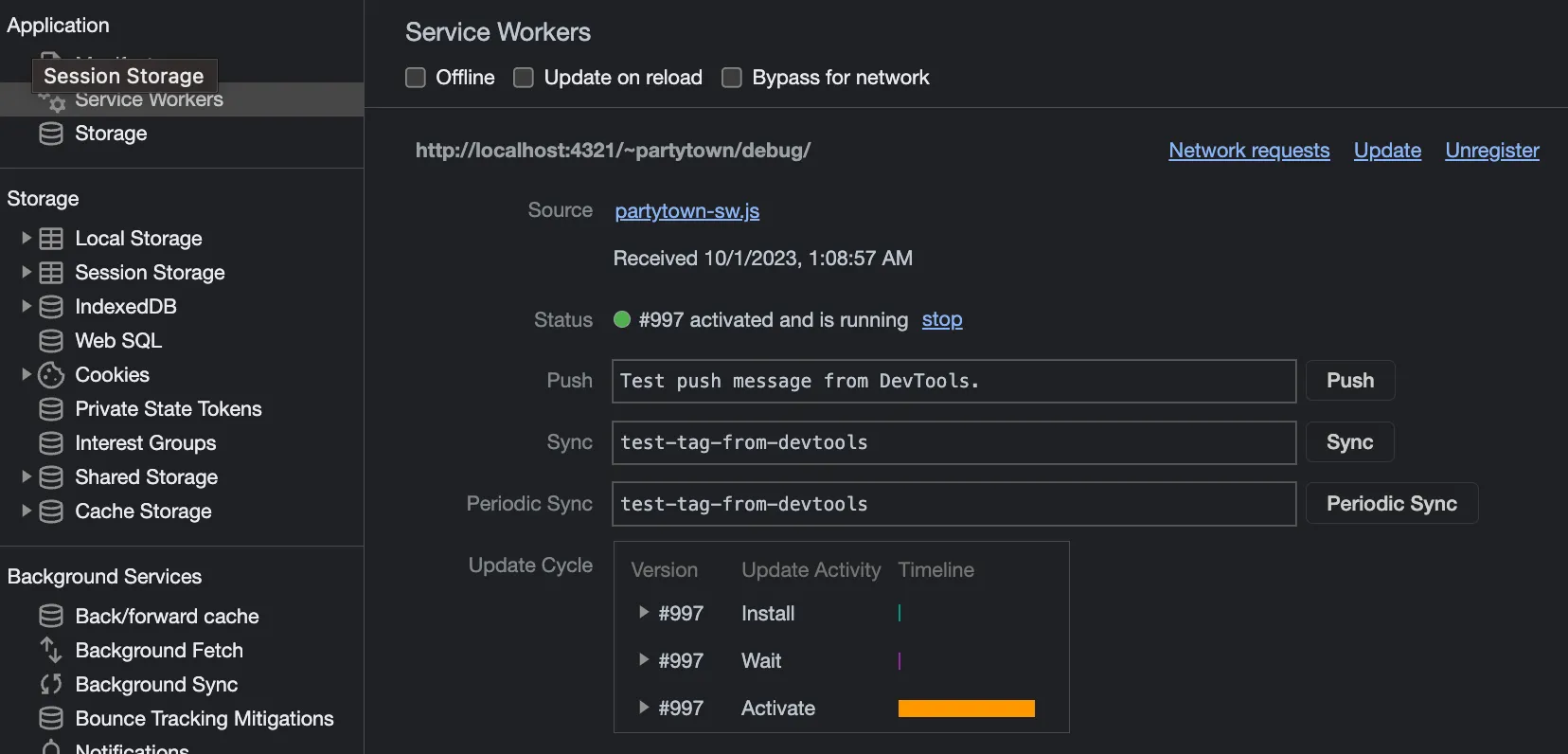
Task: Click the Bounce Tracking Mitigations icon
Action: click(51, 719)
